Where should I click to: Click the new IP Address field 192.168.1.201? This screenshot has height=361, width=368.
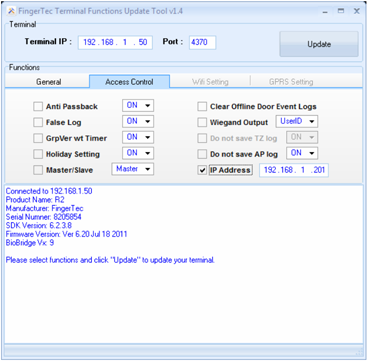(294, 170)
